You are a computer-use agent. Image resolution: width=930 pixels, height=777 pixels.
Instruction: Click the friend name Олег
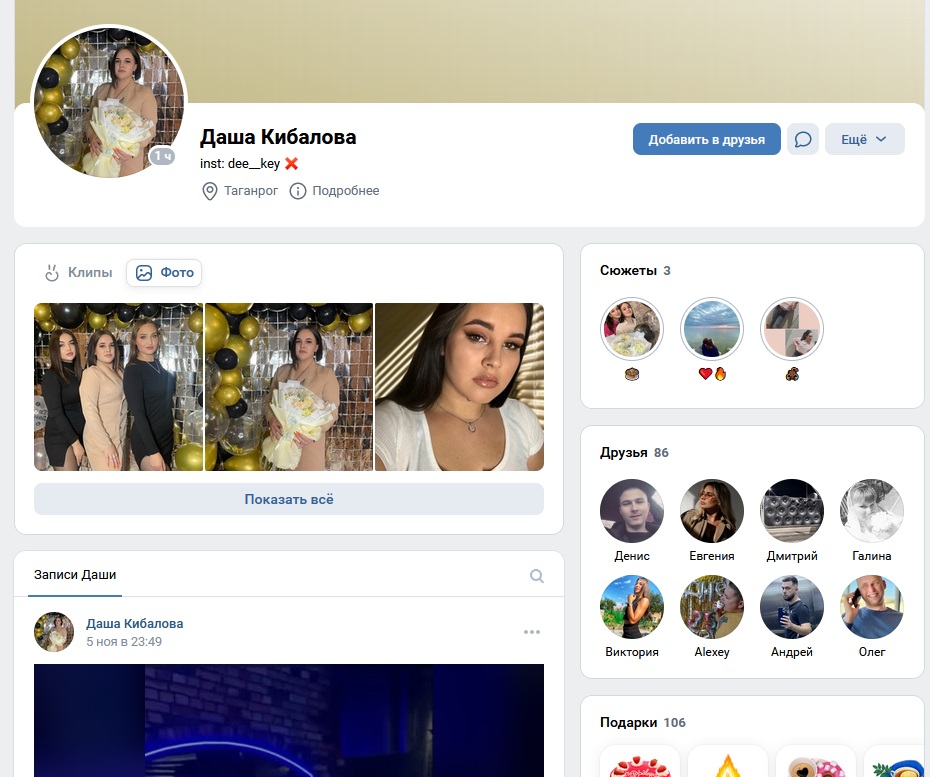coord(872,652)
